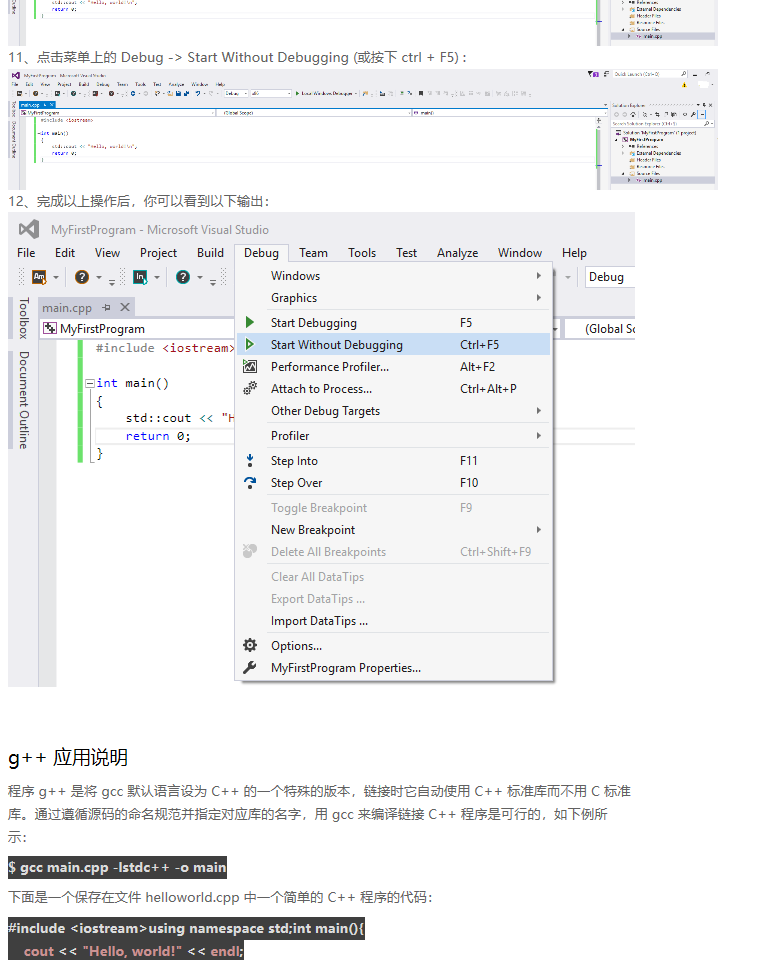The image size is (764, 960).
Task: Open the Edit menu
Action: 65,253
